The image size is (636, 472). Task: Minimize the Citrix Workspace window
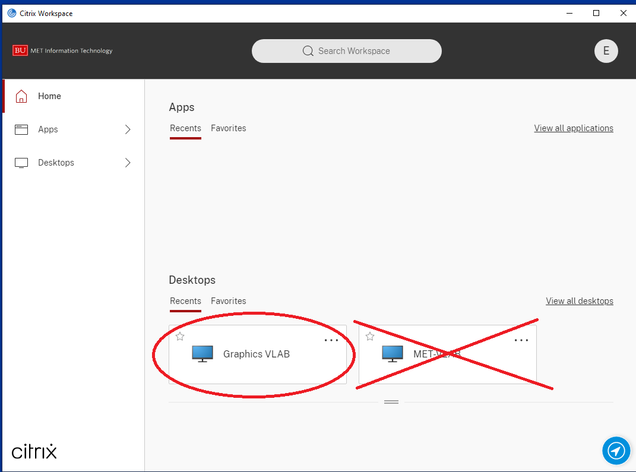pyautogui.click(x=569, y=13)
